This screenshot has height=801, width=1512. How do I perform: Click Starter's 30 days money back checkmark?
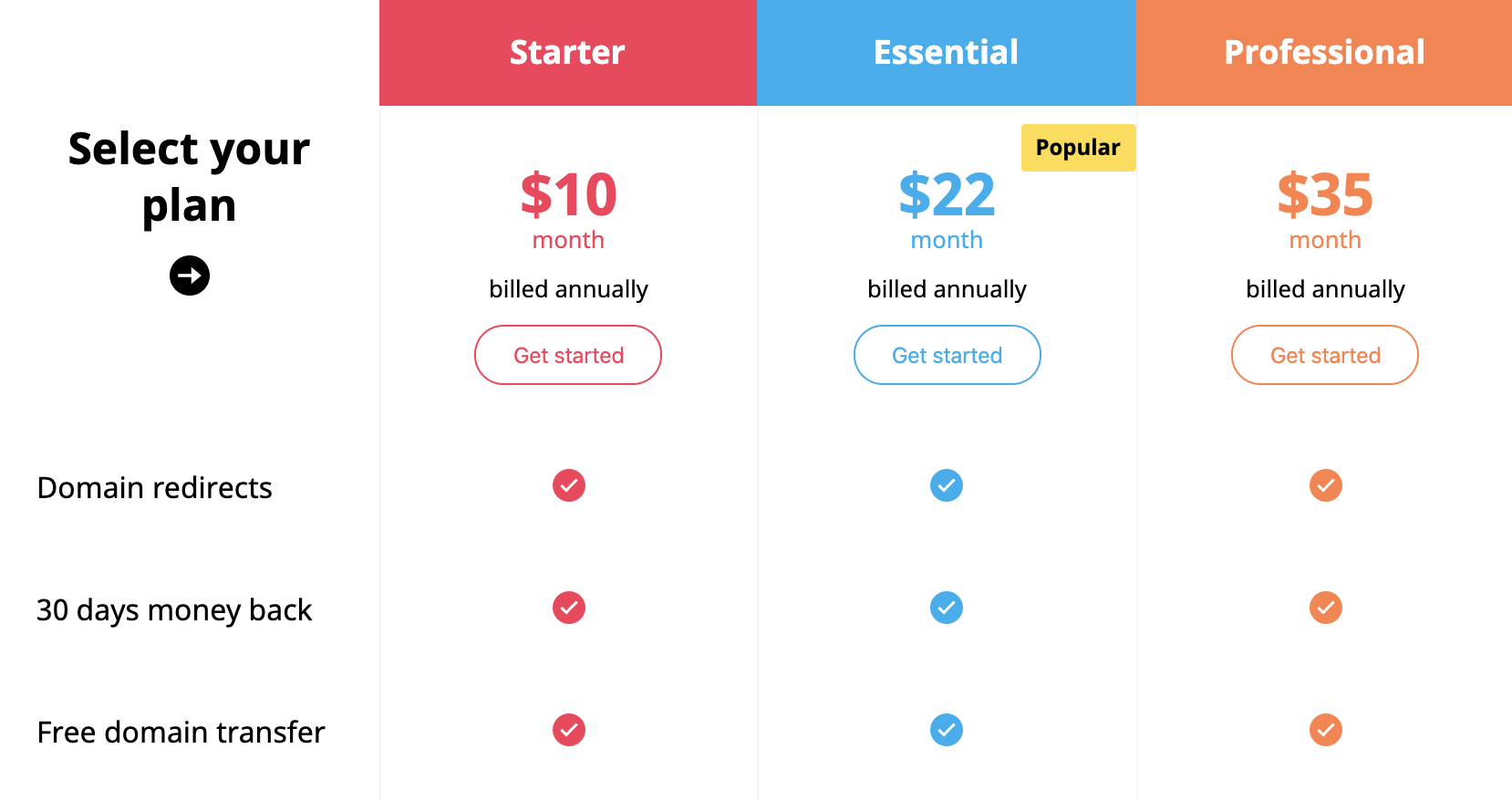click(x=569, y=608)
